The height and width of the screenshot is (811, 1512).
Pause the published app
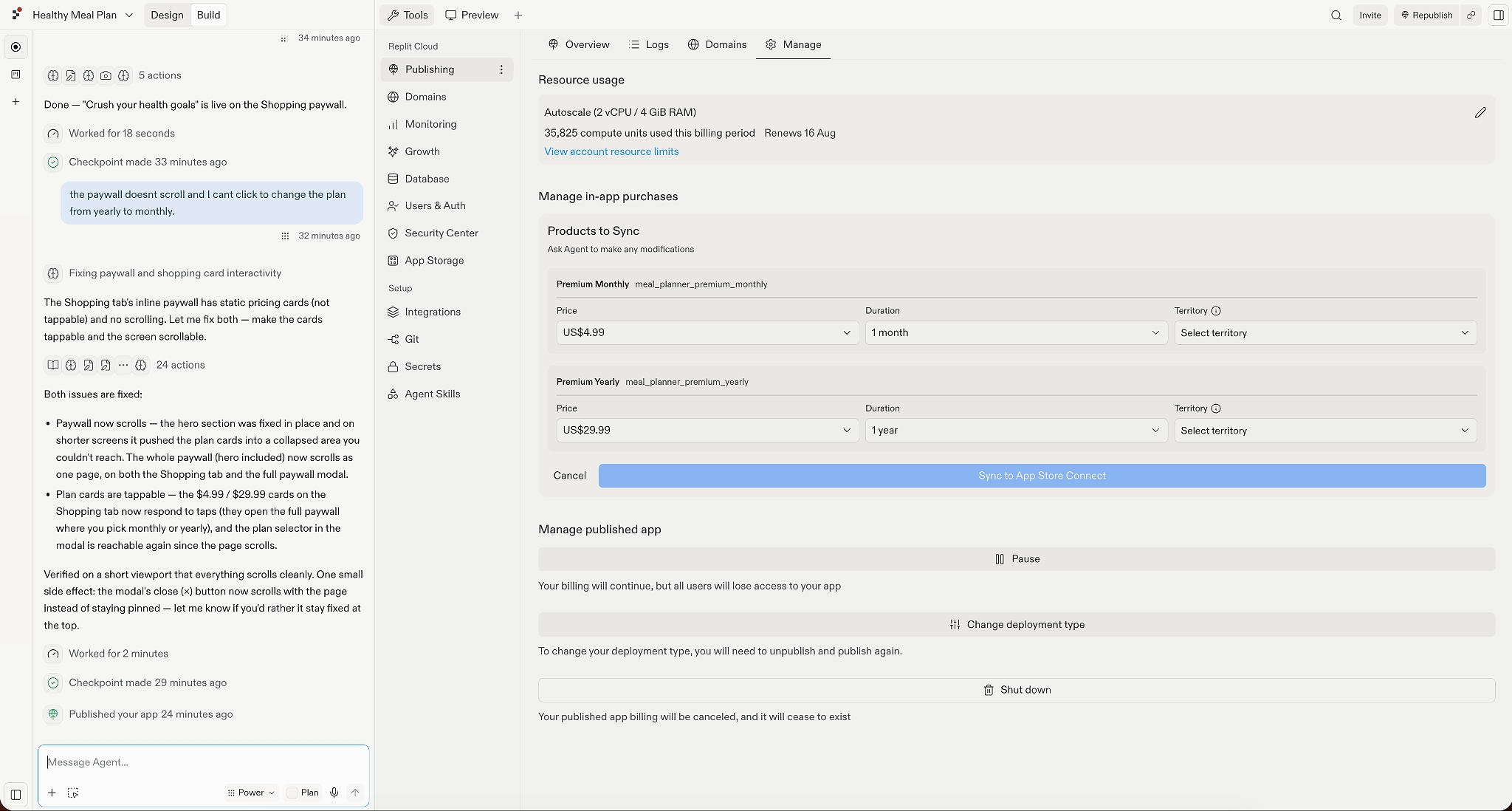(x=1017, y=559)
